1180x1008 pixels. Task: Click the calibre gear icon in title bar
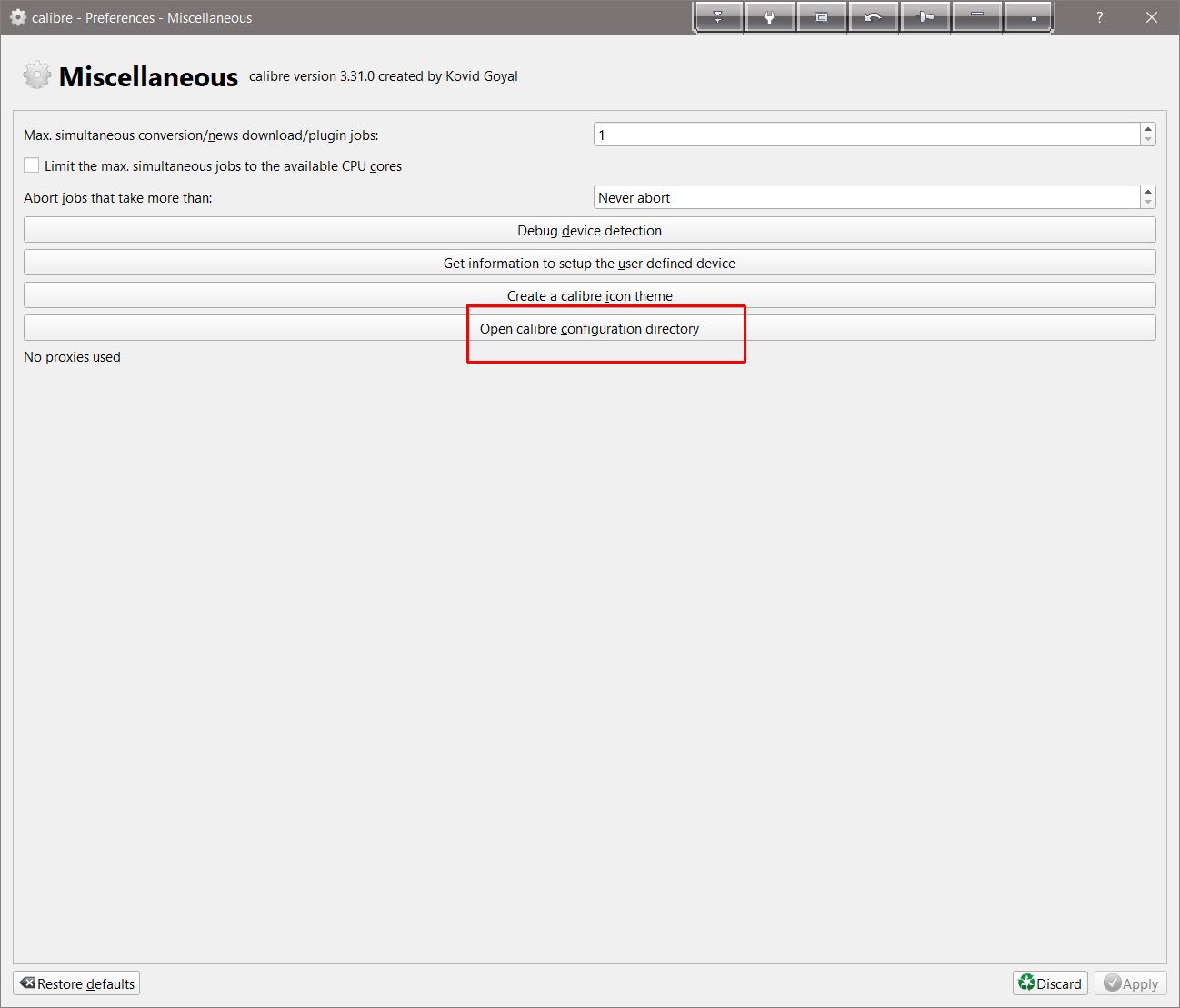(17, 17)
